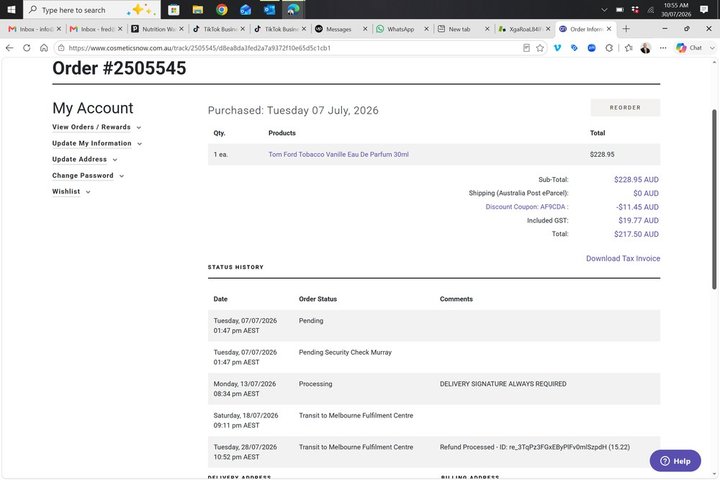Viewport: 720px width, 480px height.
Task: Expand the Change Password menu
Action: click(88, 175)
